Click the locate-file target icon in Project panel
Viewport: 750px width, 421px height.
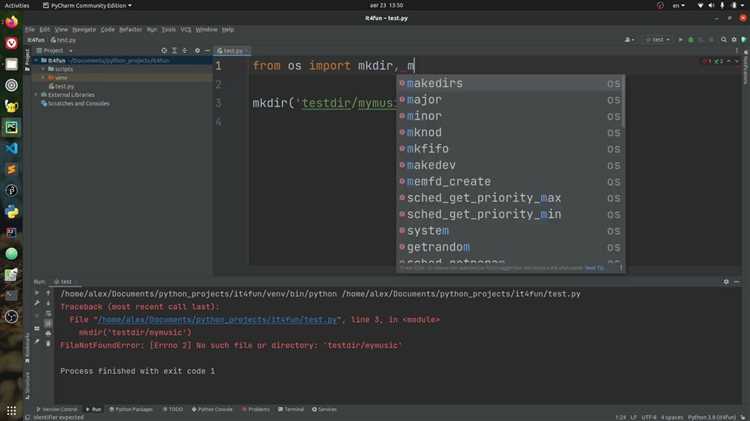[164, 50]
